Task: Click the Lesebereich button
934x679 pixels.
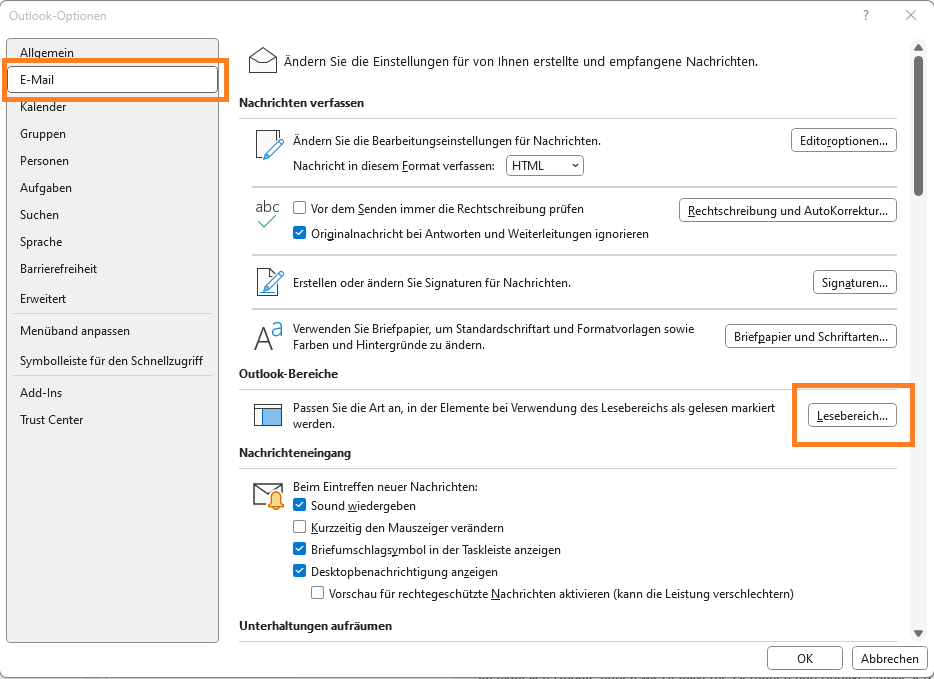Action: (852, 414)
